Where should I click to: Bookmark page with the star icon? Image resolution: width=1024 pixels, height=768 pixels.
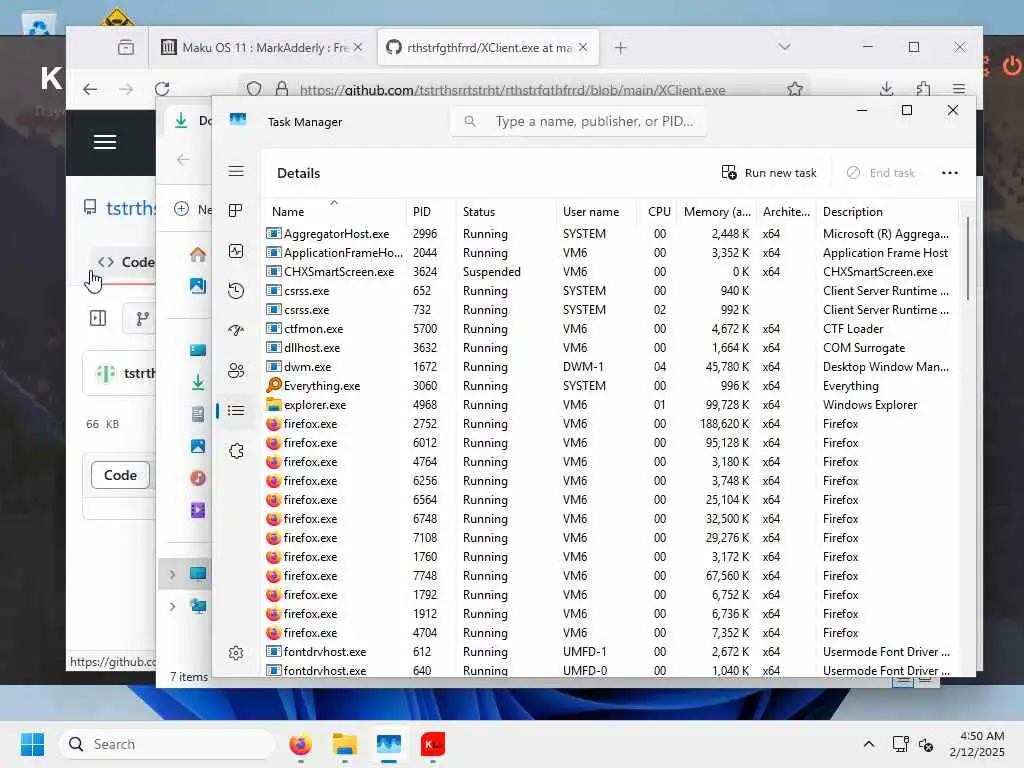[x=795, y=89]
